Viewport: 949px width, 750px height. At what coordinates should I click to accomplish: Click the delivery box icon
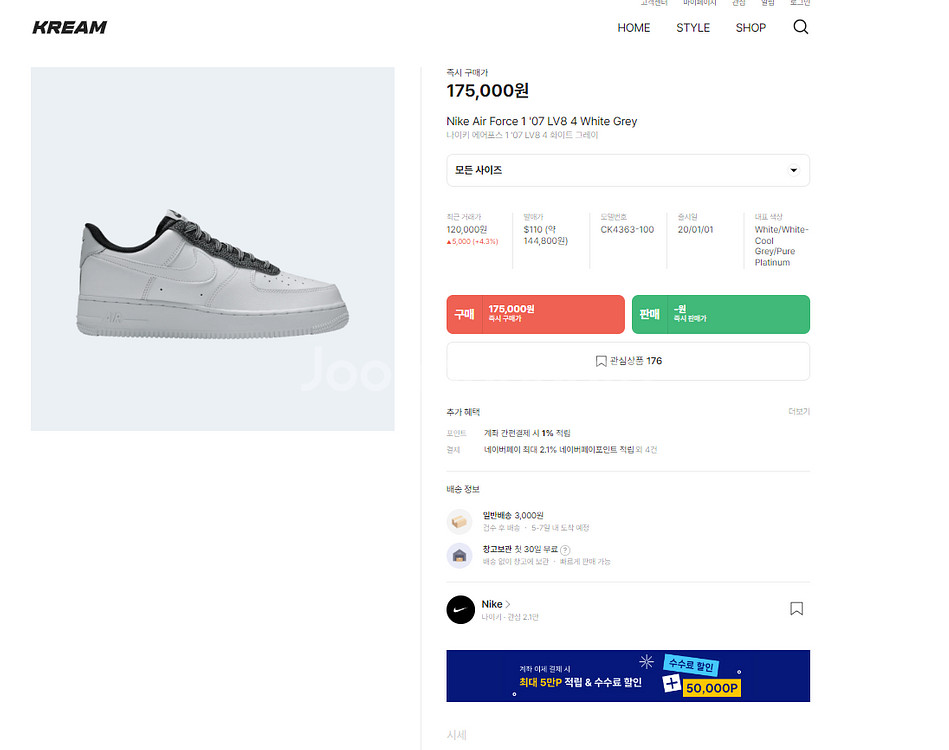(x=459, y=521)
